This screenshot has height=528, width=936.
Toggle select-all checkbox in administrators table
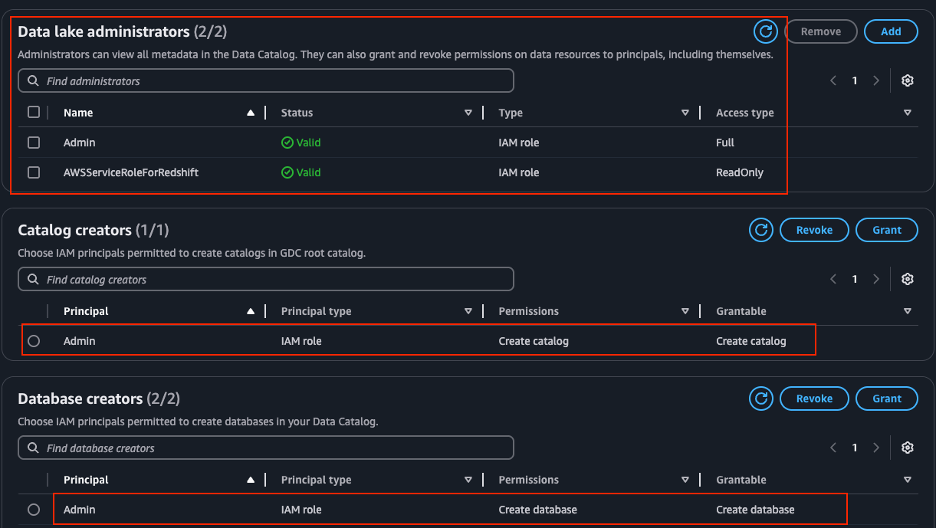pyautogui.click(x=34, y=112)
